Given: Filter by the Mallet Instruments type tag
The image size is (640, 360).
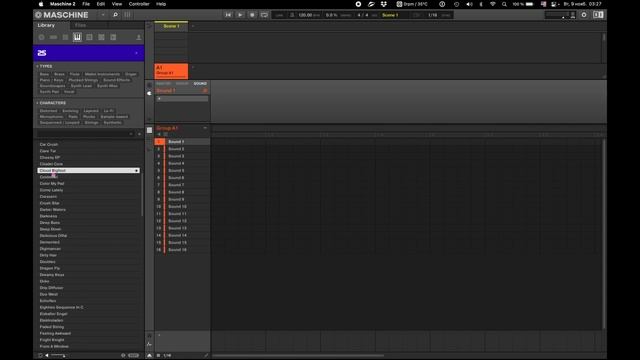Looking at the screenshot, I should 102,74.
